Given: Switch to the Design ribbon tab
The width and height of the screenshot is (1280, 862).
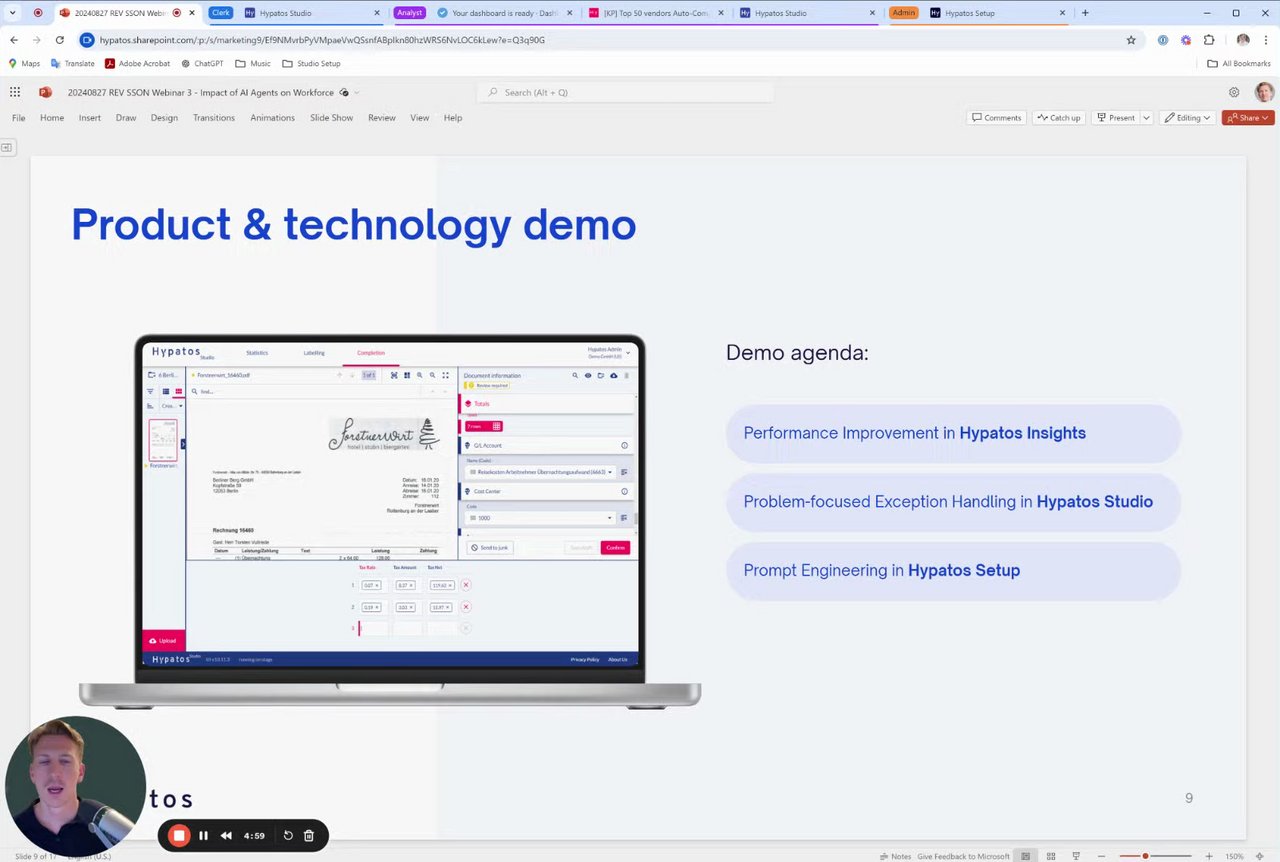Looking at the screenshot, I should [164, 118].
